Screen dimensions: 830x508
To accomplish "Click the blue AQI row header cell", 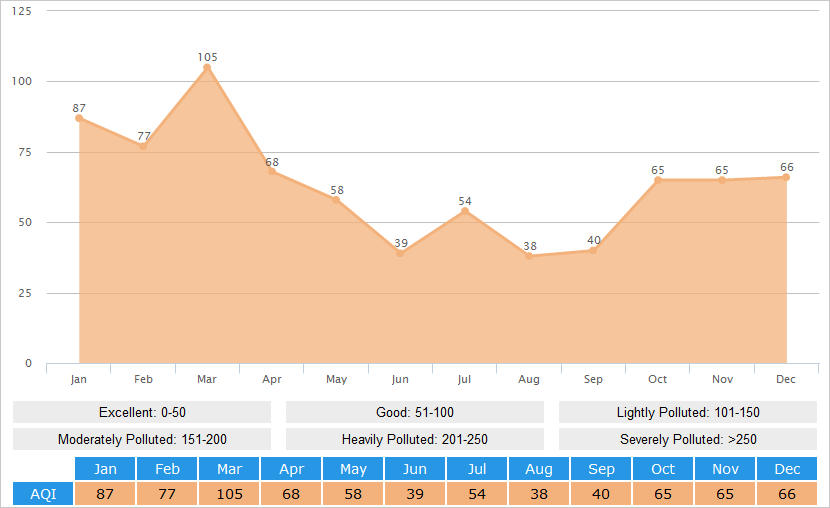I will click(x=43, y=494).
